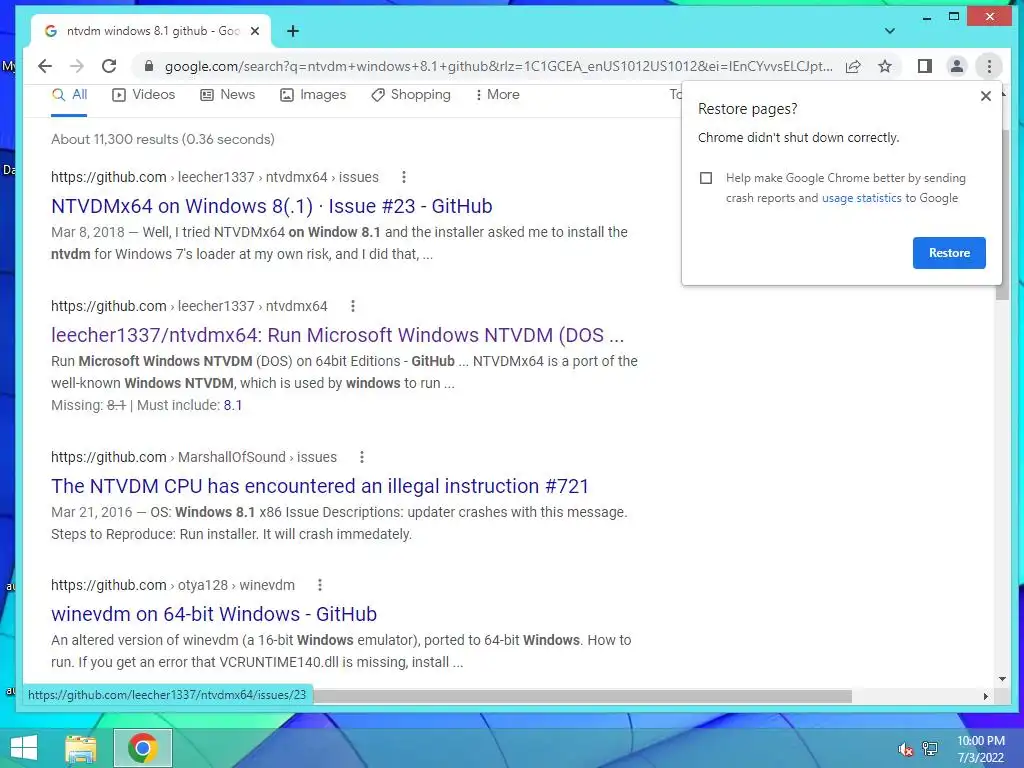Image resolution: width=1024 pixels, height=768 pixels.
Task: Open the network tray icon
Action: [x=930, y=749]
